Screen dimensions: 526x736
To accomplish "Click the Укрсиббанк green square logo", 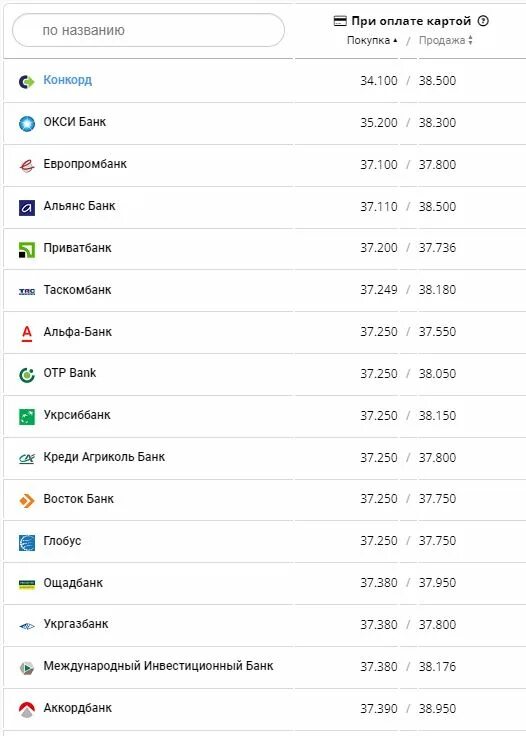I will [27, 417].
